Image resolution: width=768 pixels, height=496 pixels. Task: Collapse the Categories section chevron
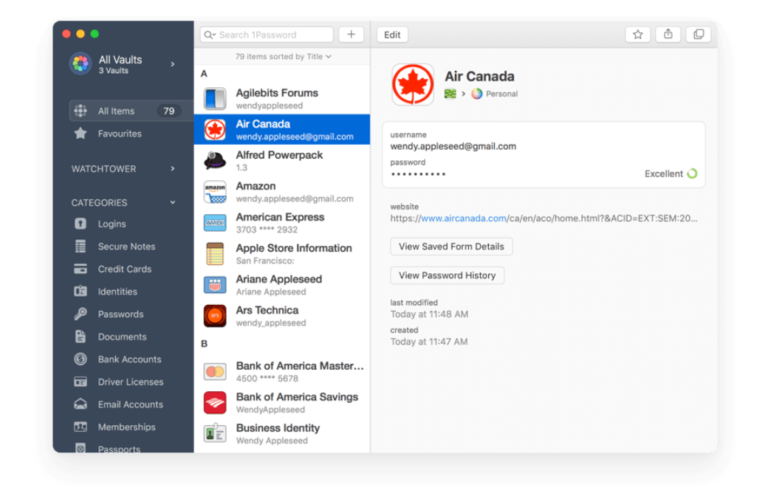pyautogui.click(x=172, y=202)
